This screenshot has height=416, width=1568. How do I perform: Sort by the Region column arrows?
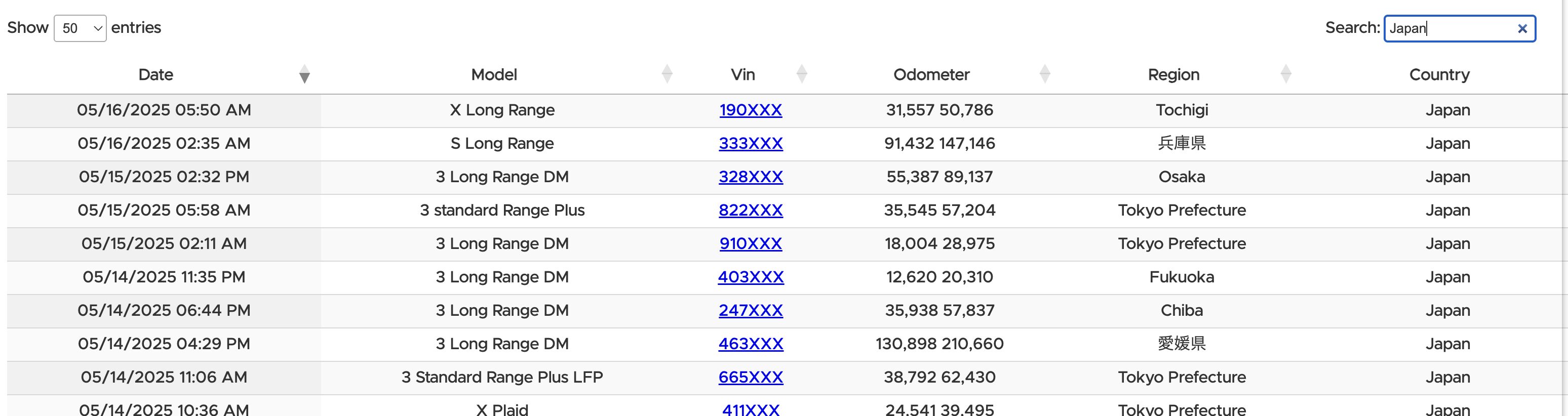(1285, 74)
